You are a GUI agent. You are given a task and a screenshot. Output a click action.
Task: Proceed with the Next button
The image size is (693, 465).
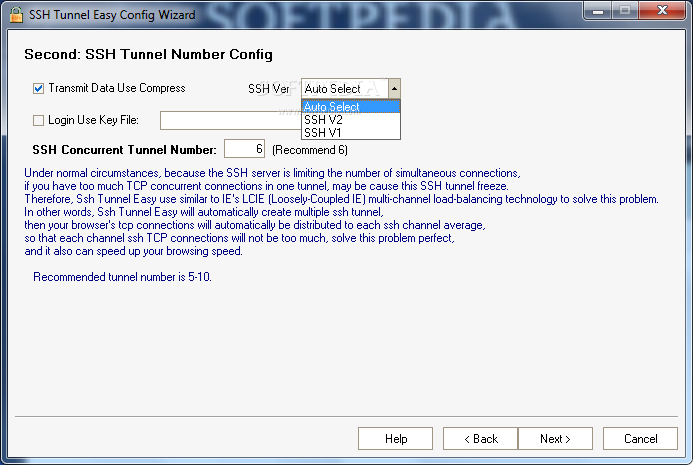pyautogui.click(x=555, y=438)
